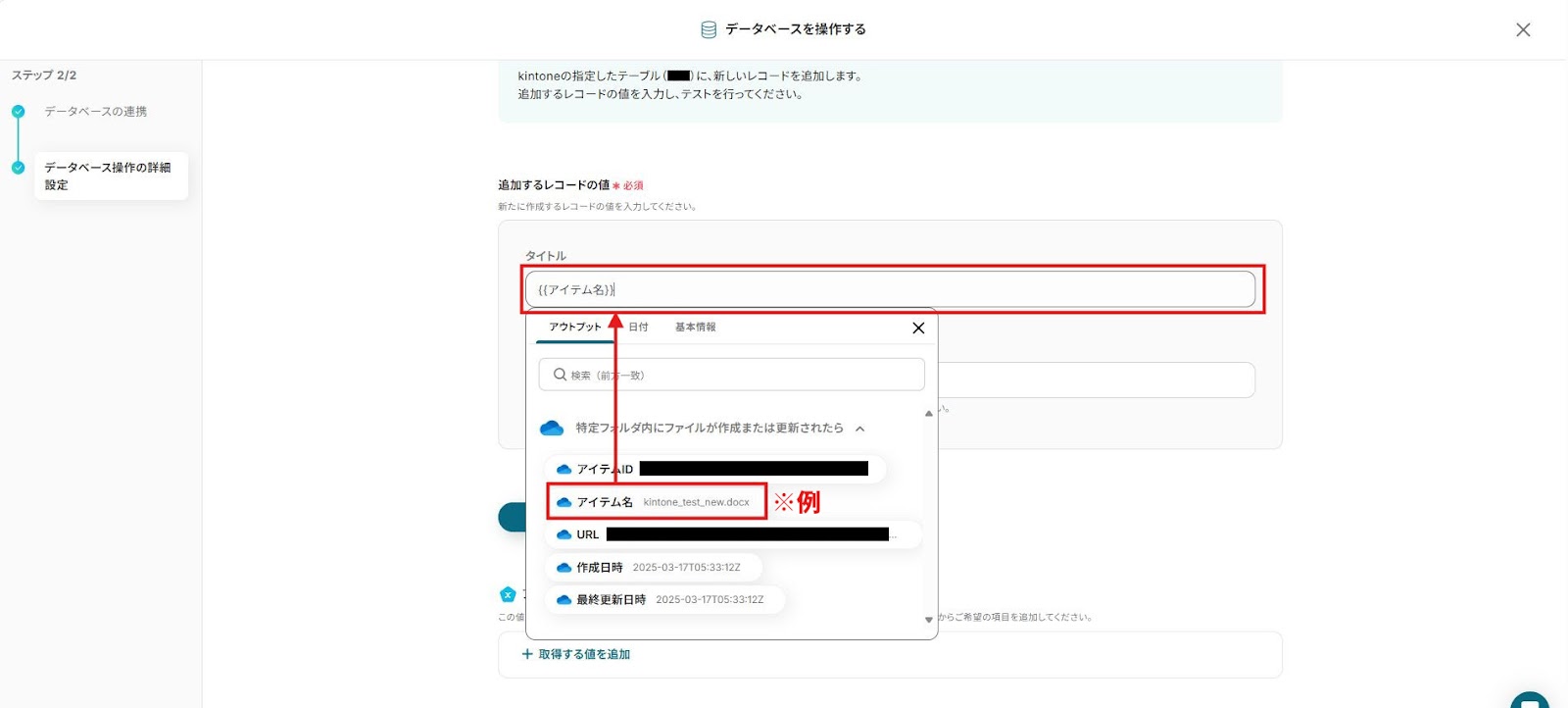Screen dimensions: 1568x708
Task: Open the chat widget at bottom right
Action: pyautogui.click(x=1530, y=700)
